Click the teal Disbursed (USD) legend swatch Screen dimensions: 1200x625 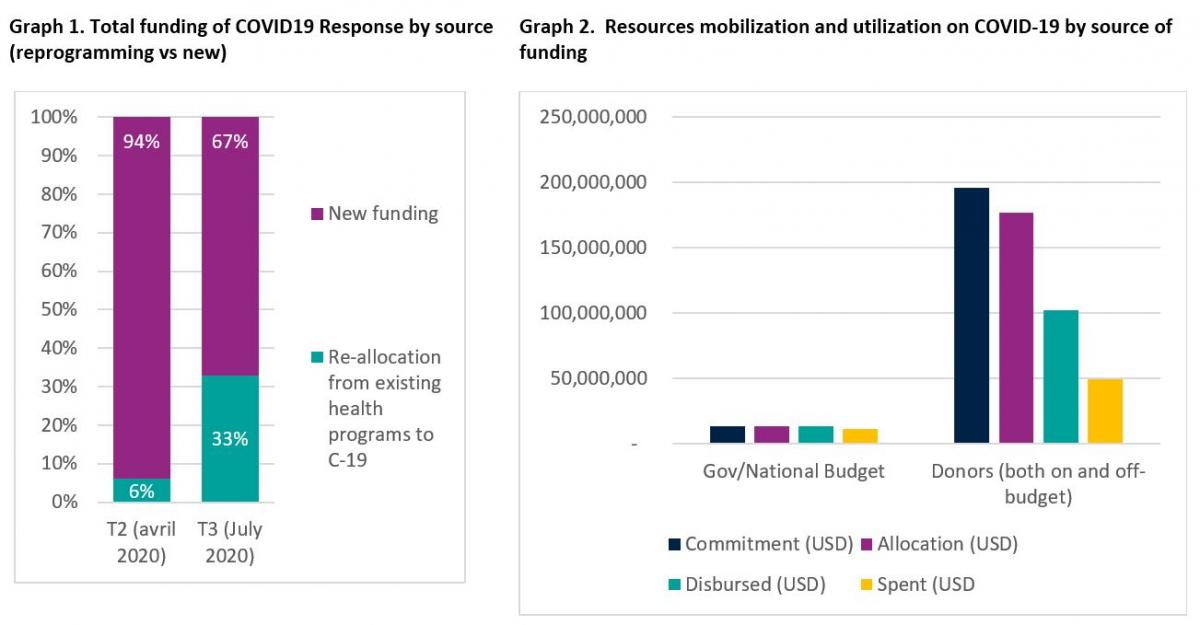pos(675,584)
